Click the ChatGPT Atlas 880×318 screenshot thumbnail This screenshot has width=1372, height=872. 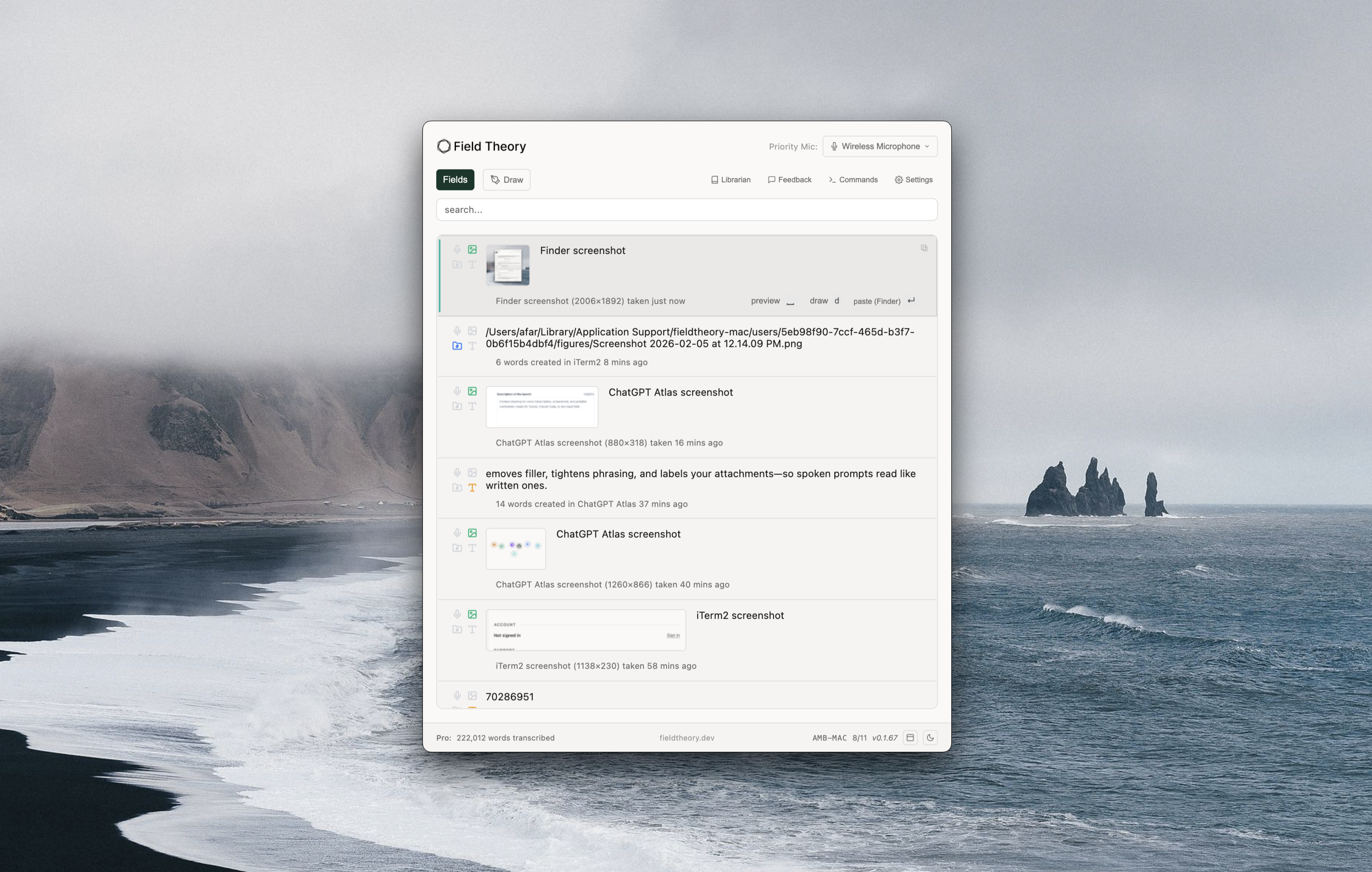542,407
